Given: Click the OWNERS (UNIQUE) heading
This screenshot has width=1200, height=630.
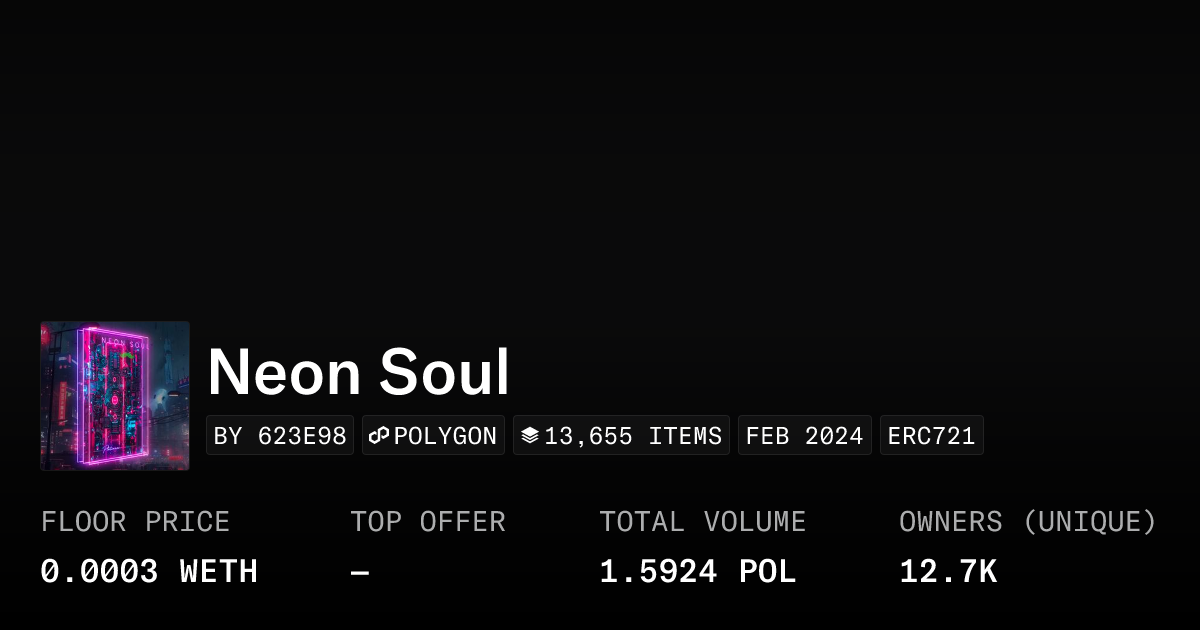Looking at the screenshot, I should click(x=1027, y=522).
